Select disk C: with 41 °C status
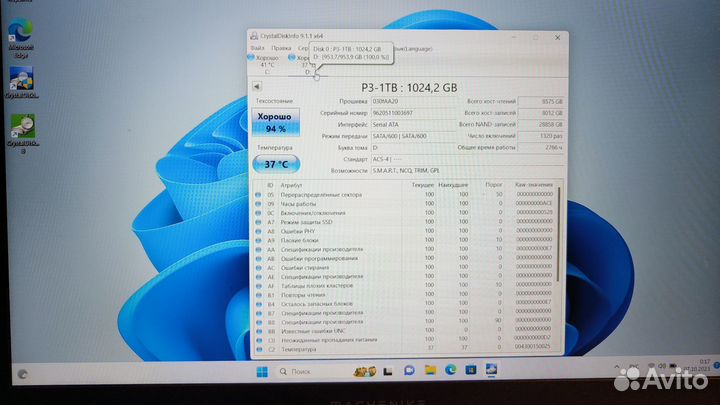 click(x=264, y=65)
